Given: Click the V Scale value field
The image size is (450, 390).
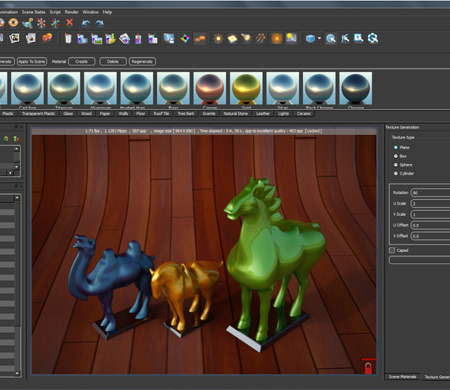Looking at the screenshot, I should (x=430, y=214).
